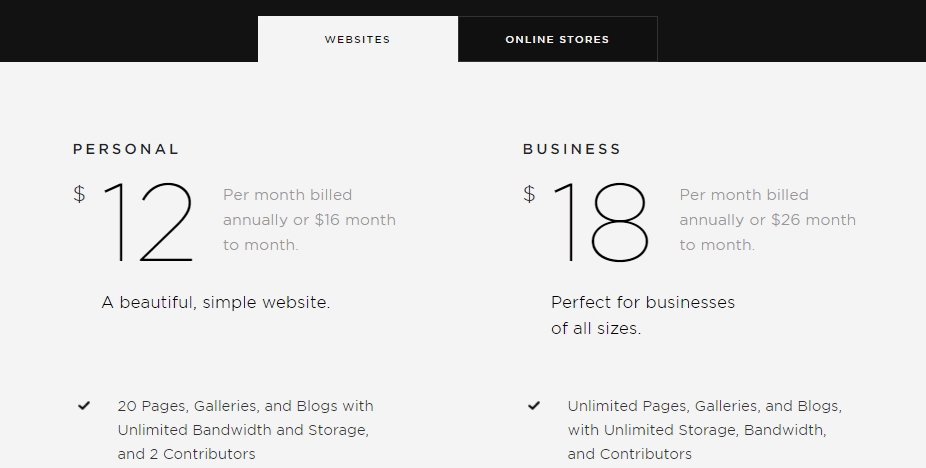Click "A beautiful, simple website." tagline
The height and width of the screenshot is (468, 926).
(216, 302)
